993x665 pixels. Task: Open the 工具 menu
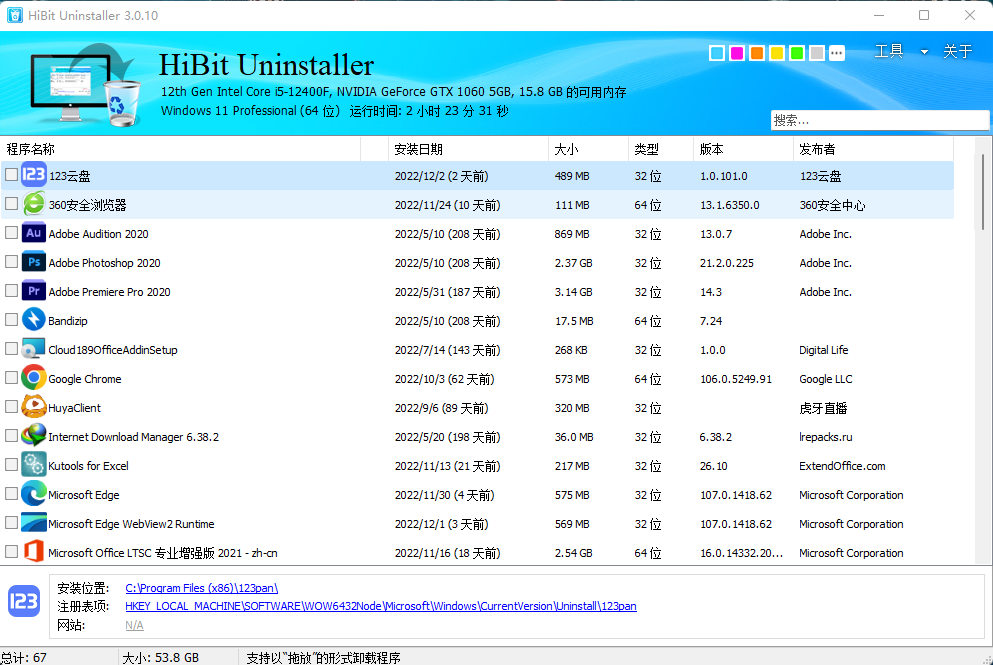click(x=888, y=50)
